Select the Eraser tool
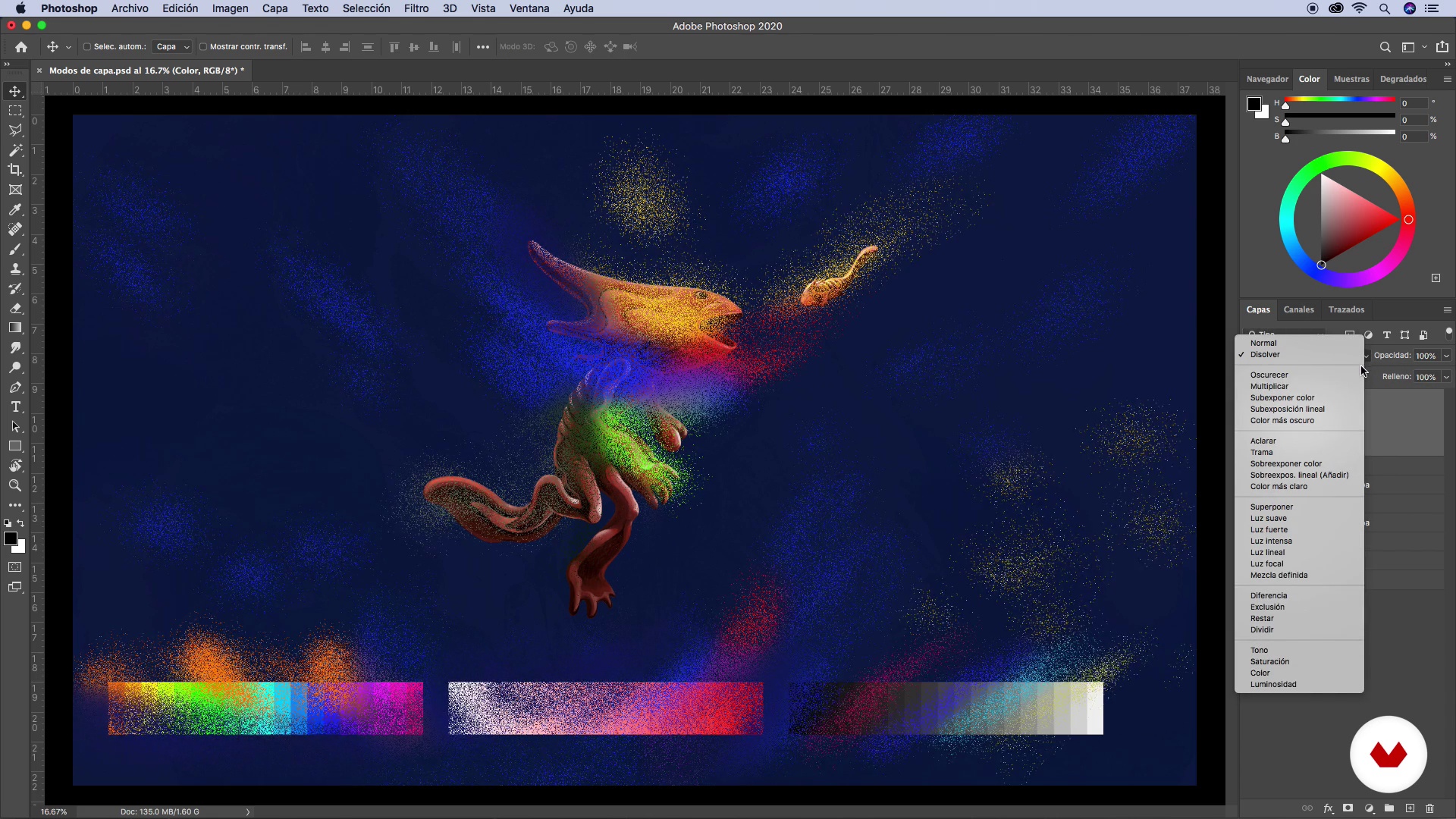 [15, 308]
